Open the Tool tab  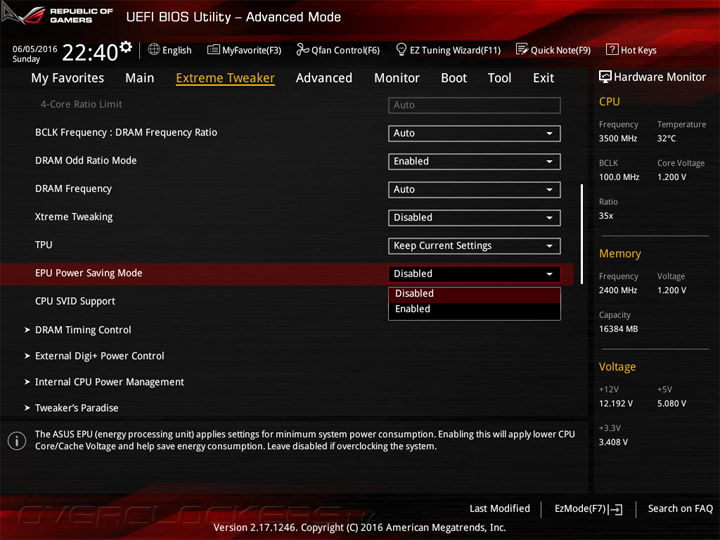(x=499, y=78)
